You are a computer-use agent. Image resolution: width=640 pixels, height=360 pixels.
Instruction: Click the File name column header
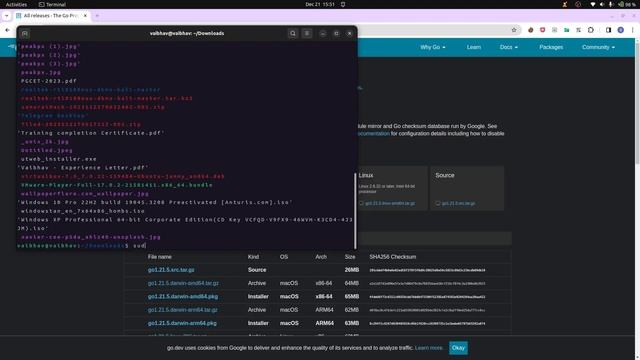[160, 257]
